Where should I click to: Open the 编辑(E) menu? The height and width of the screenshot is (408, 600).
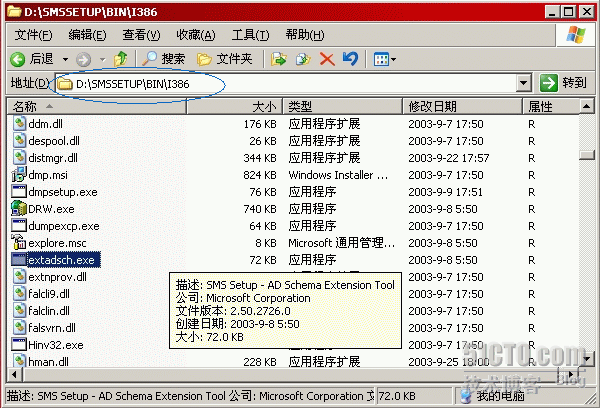[x=87, y=35]
